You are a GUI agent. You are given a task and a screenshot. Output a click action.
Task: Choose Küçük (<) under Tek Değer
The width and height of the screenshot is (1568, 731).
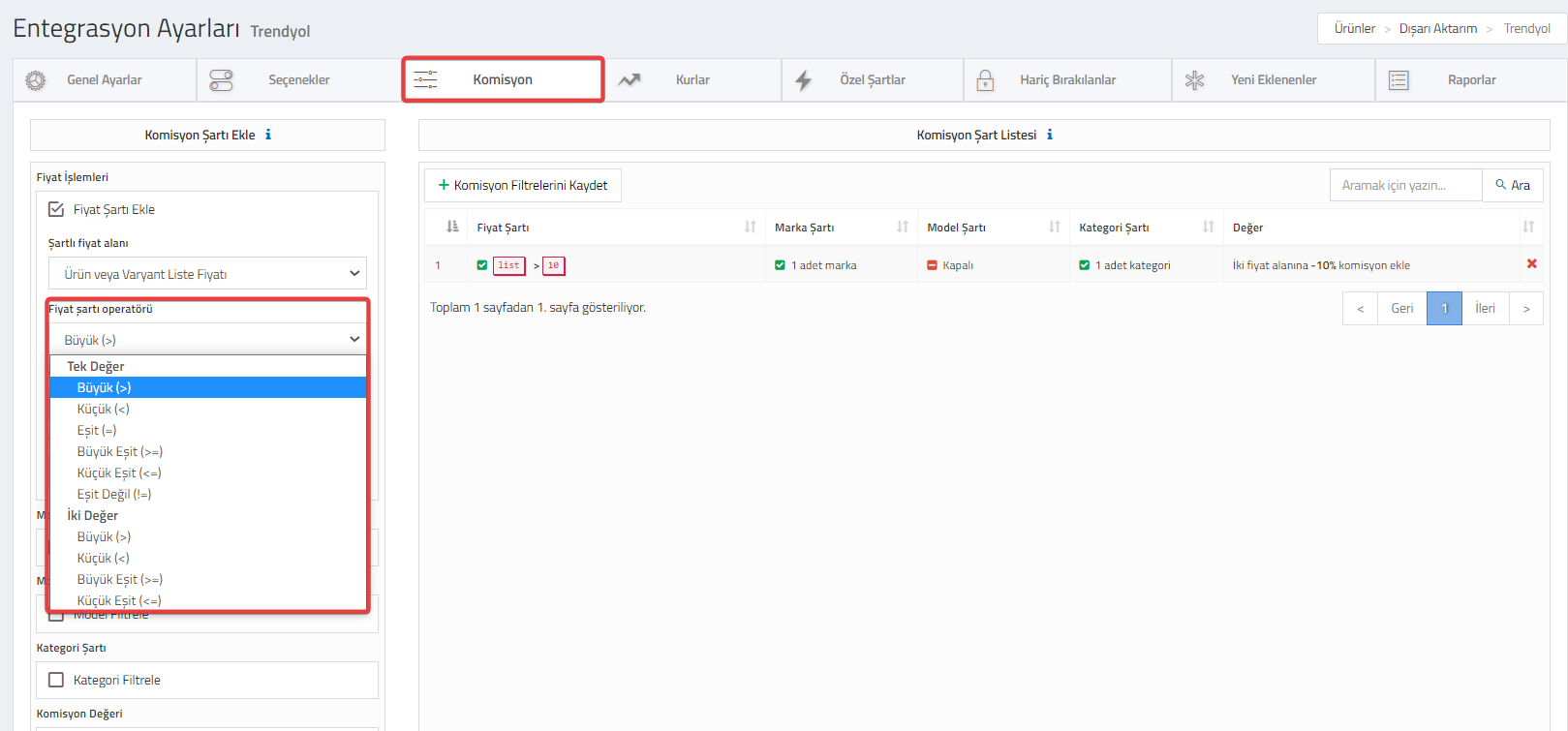tap(208, 409)
